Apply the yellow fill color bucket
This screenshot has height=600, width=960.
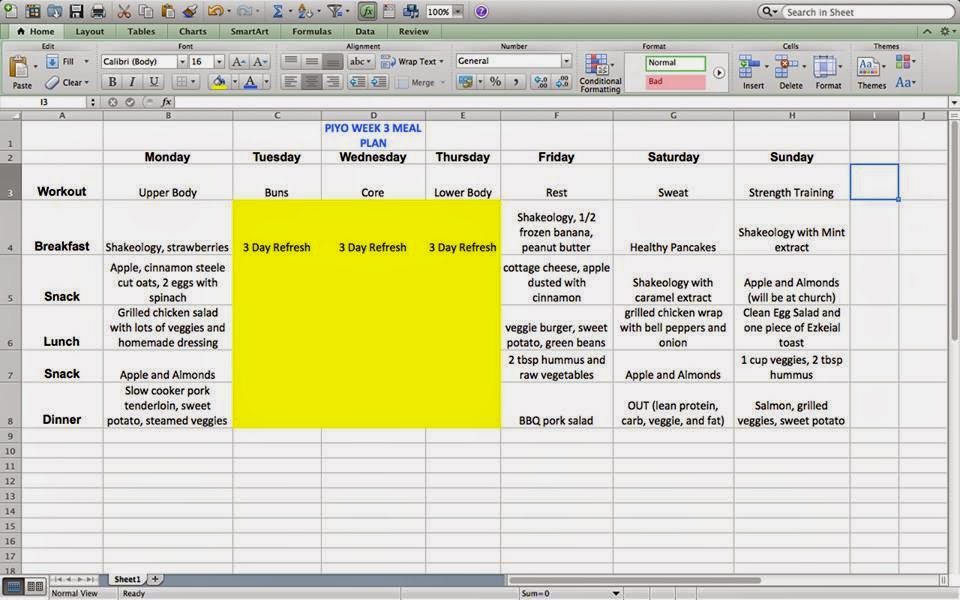(x=219, y=81)
